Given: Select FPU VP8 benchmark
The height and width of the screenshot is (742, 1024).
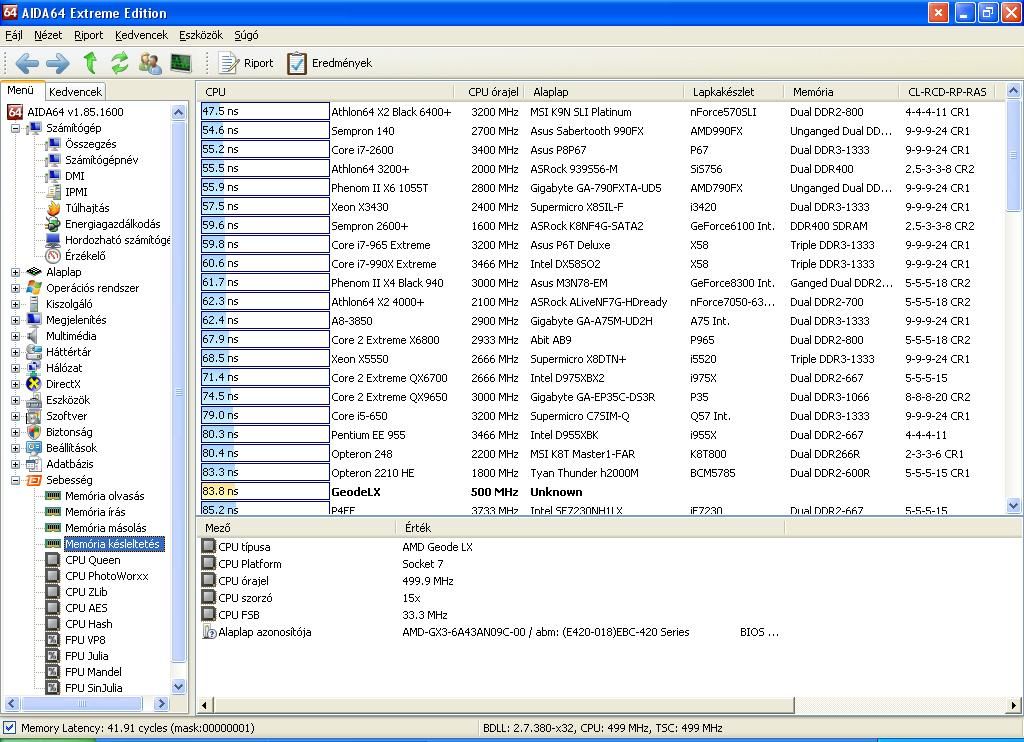Looking at the screenshot, I should (85, 640).
